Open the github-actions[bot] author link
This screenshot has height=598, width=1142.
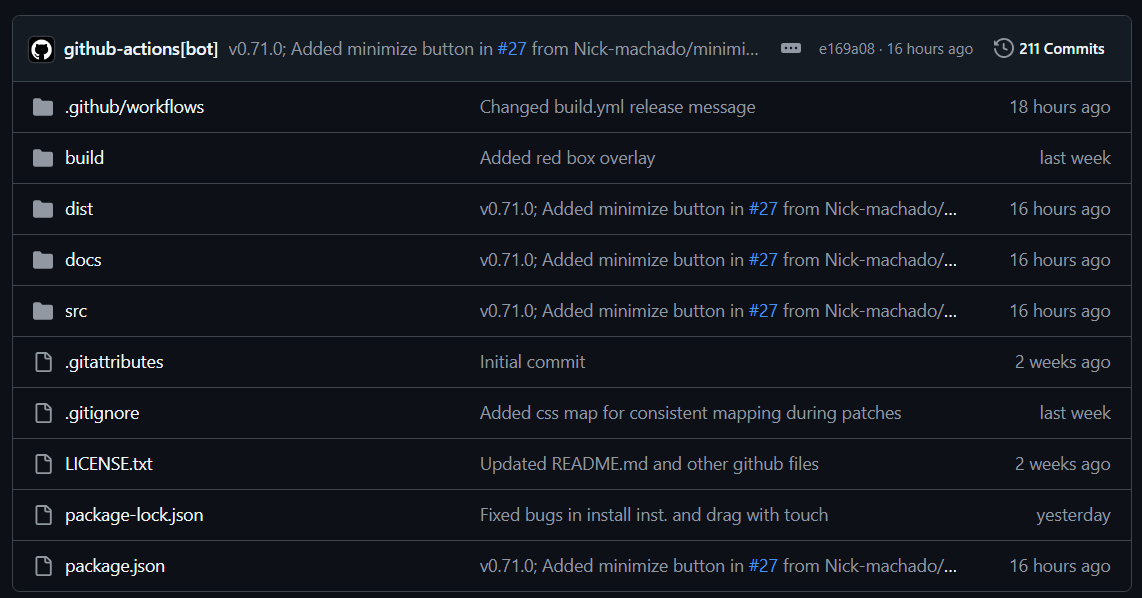point(141,49)
